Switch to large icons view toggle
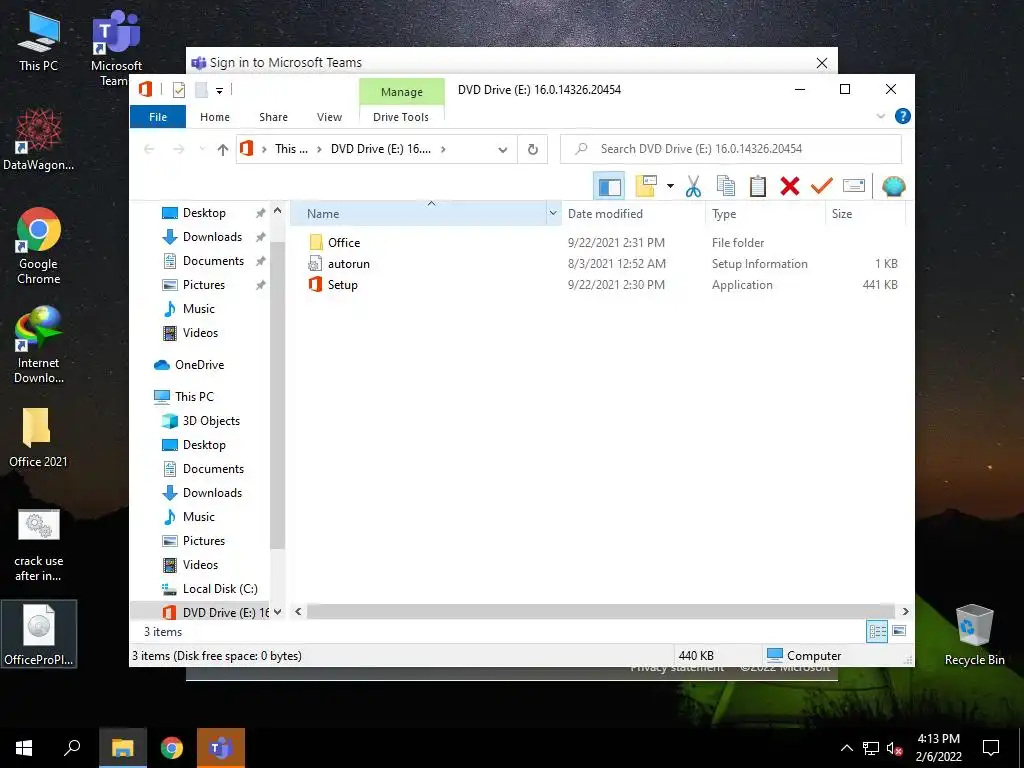This screenshot has height=768, width=1024. 899,631
